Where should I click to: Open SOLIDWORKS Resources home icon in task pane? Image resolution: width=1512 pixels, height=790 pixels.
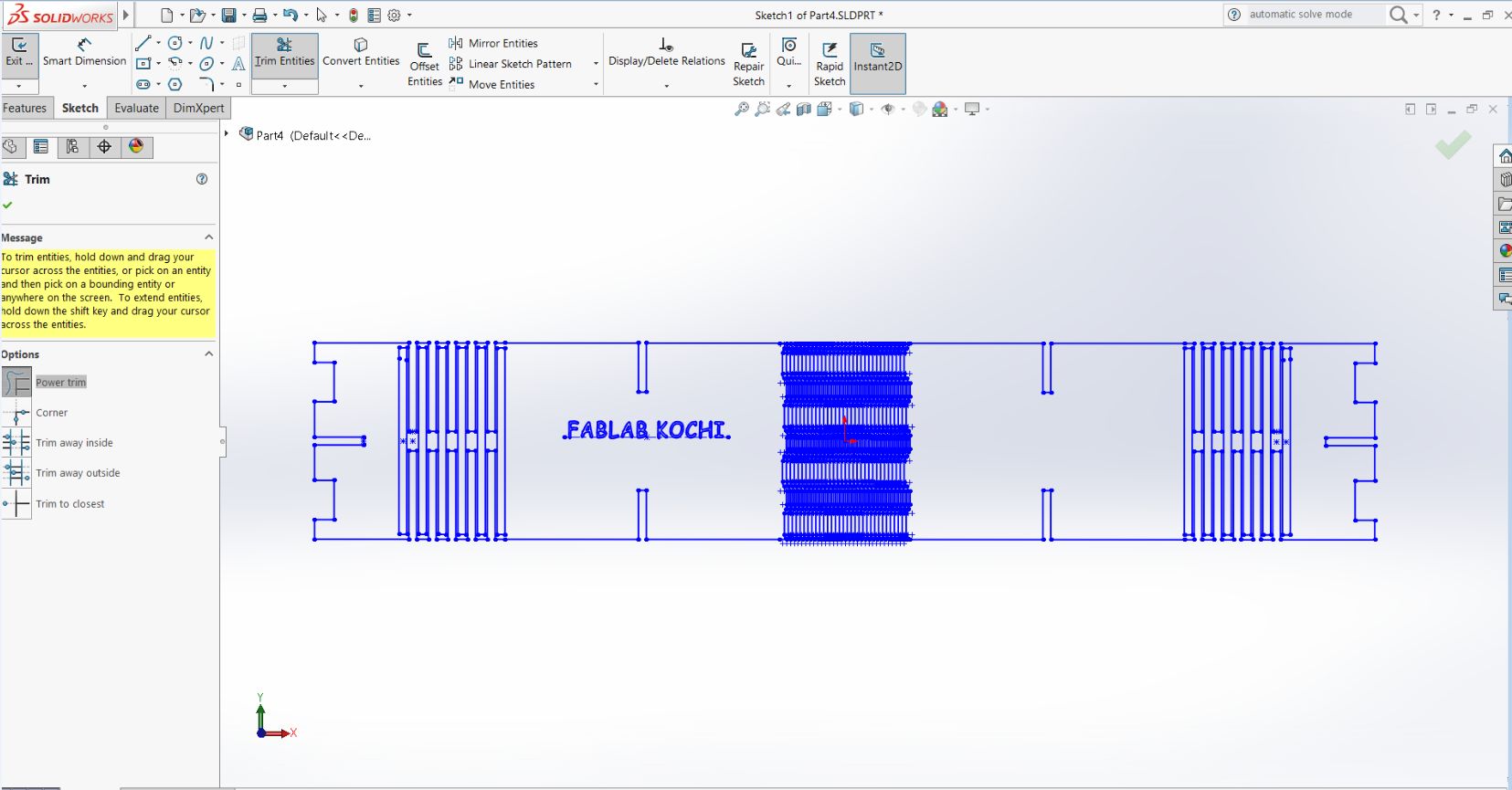1505,156
